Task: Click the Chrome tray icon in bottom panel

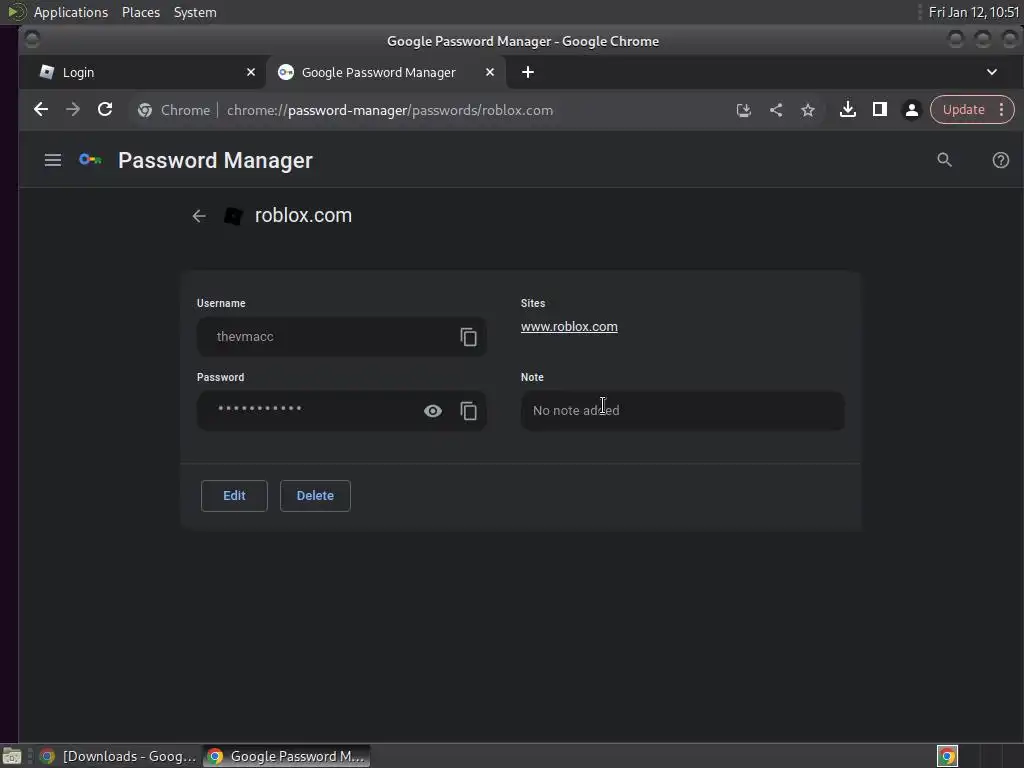Action: (x=947, y=756)
